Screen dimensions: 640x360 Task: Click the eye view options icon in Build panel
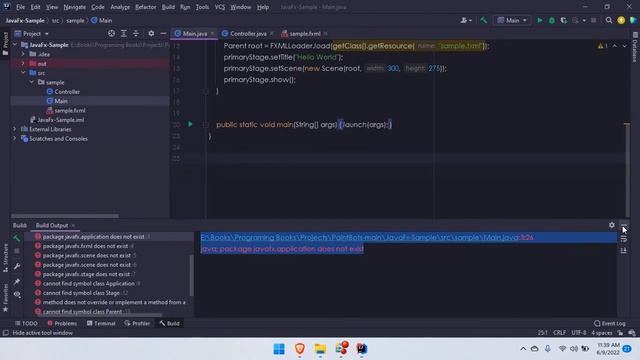(17, 294)
